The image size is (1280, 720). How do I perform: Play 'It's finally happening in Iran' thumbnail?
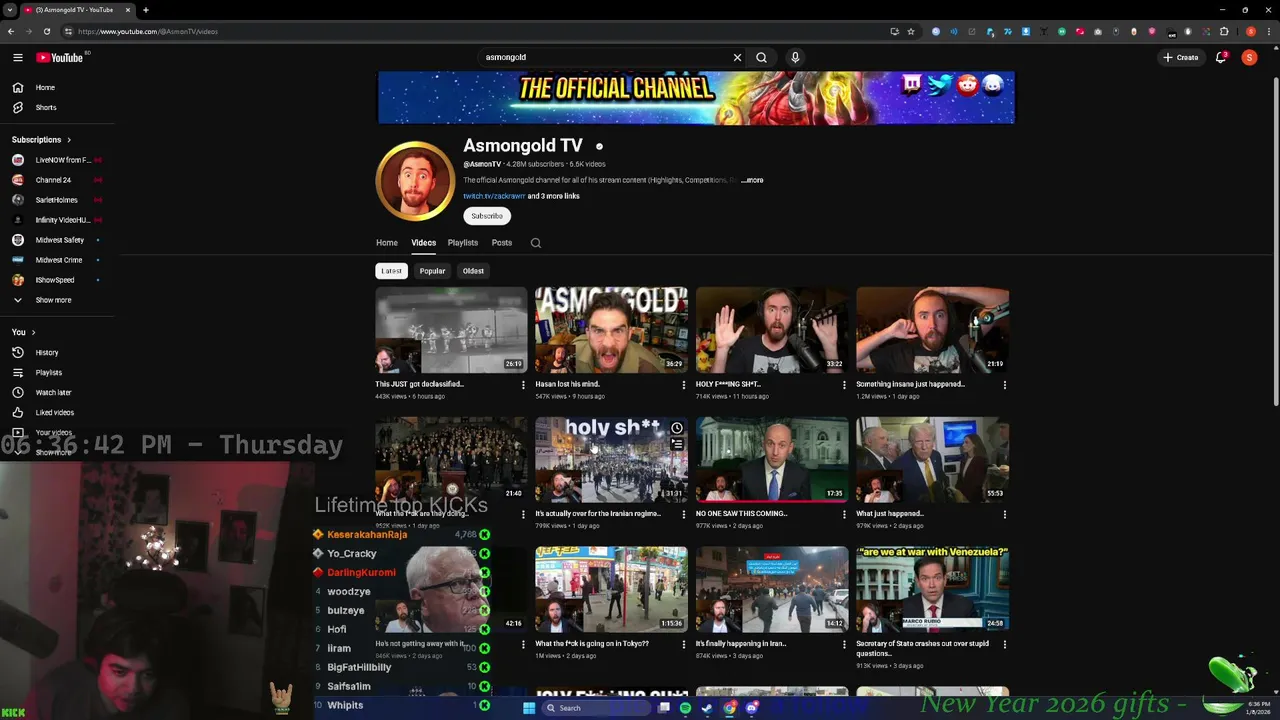click(x=772, y=589)
